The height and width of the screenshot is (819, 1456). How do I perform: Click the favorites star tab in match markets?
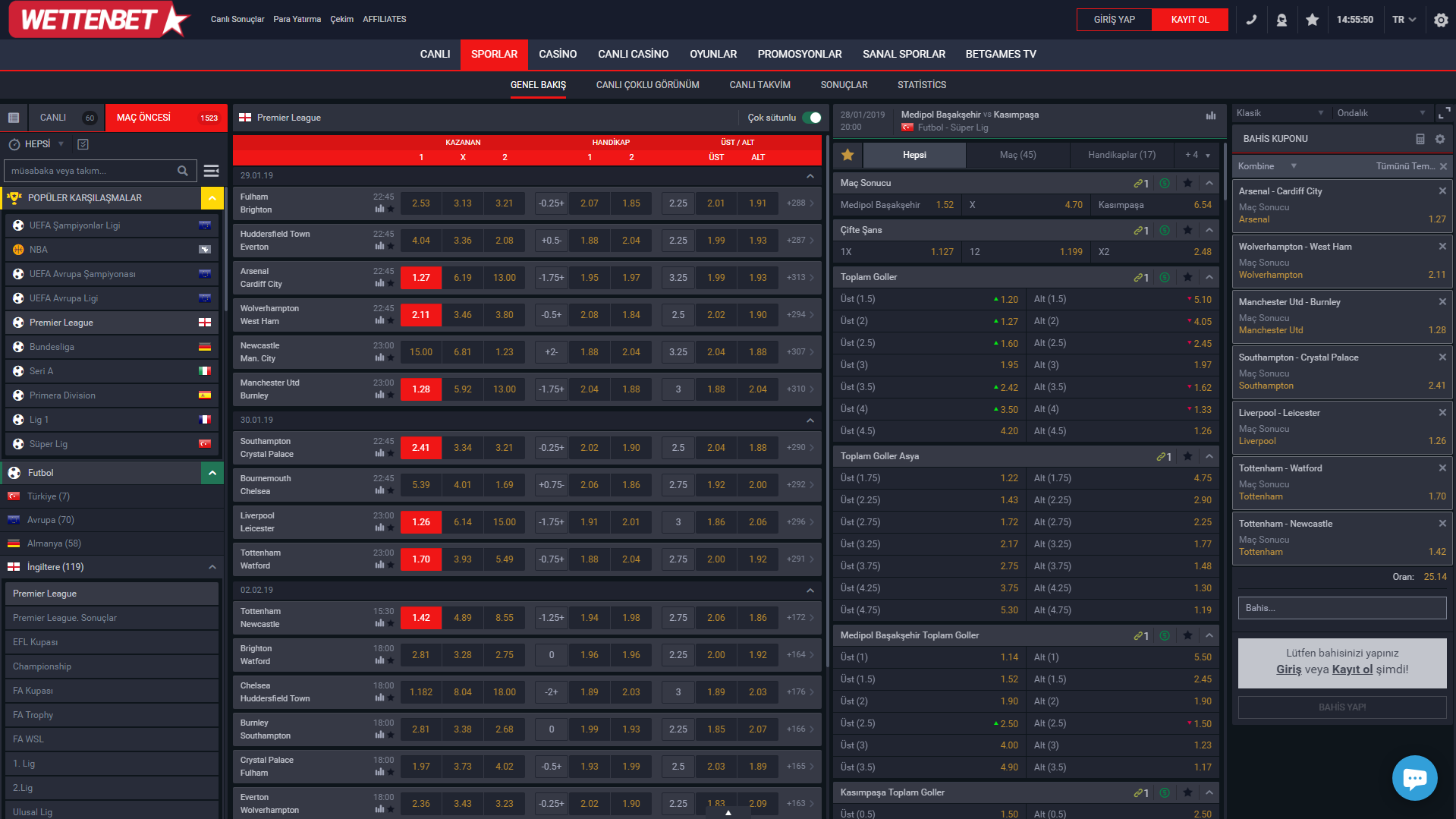click(x=847, y=155)
